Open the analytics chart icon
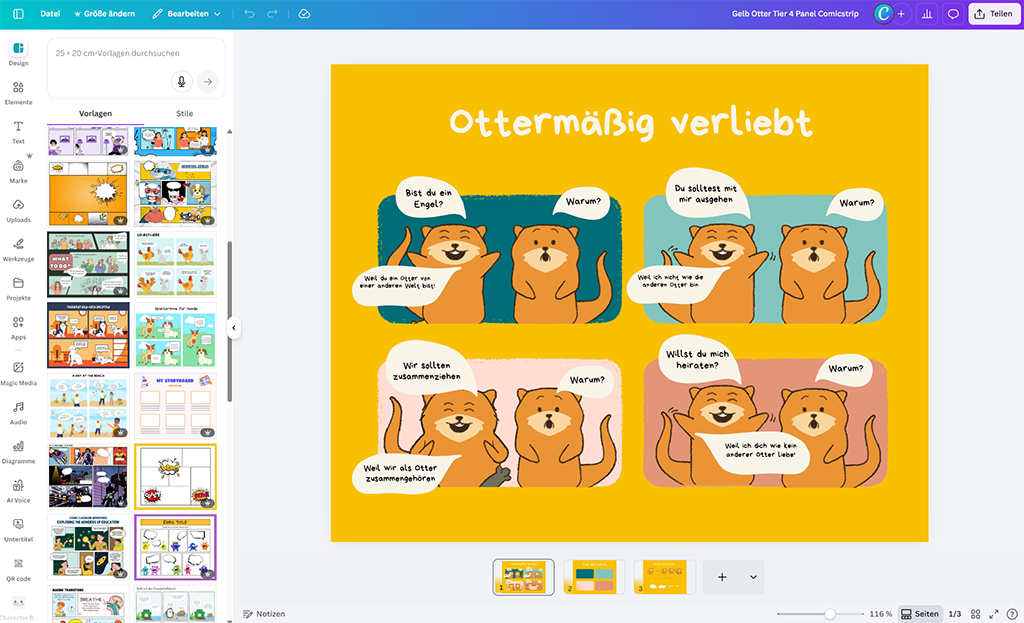This screenshot has width=1024, height=623. pyautogui.click(x=927, y=14)
